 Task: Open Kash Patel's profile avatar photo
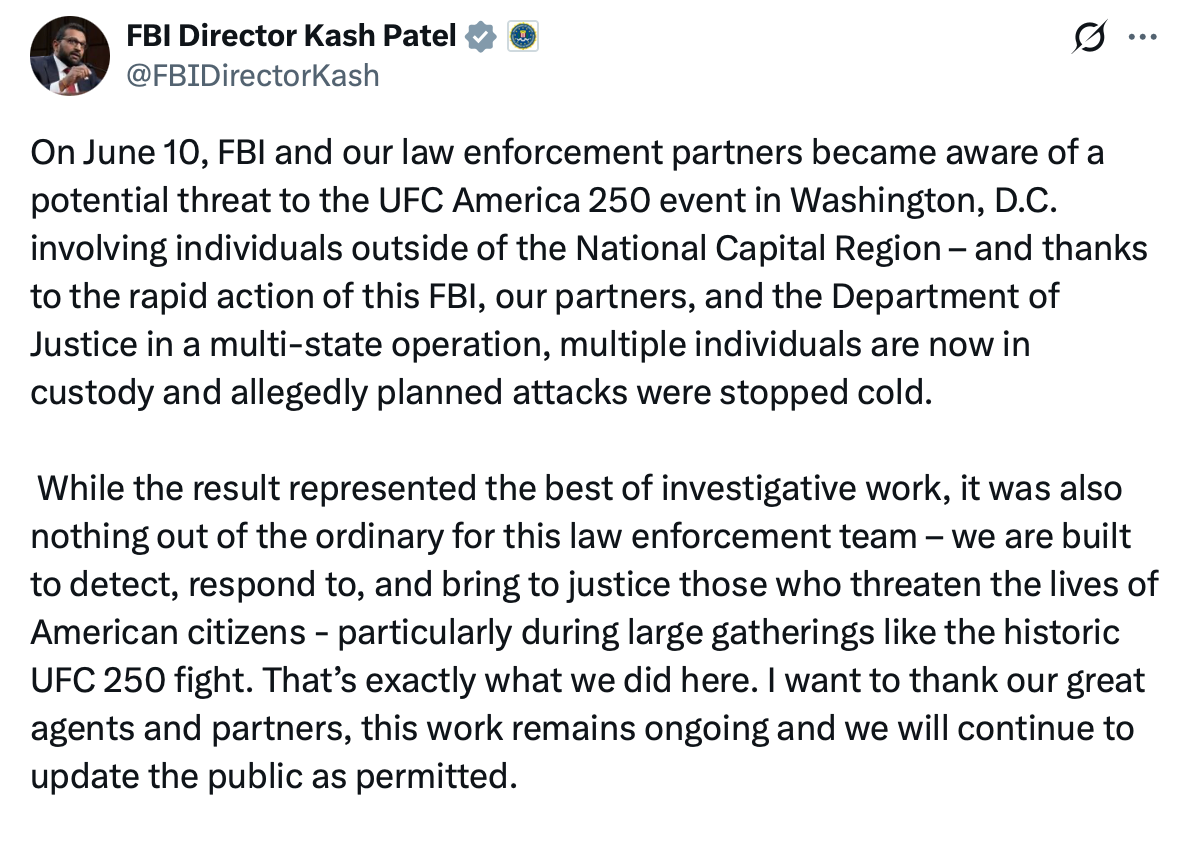click(x=70, y=56)
